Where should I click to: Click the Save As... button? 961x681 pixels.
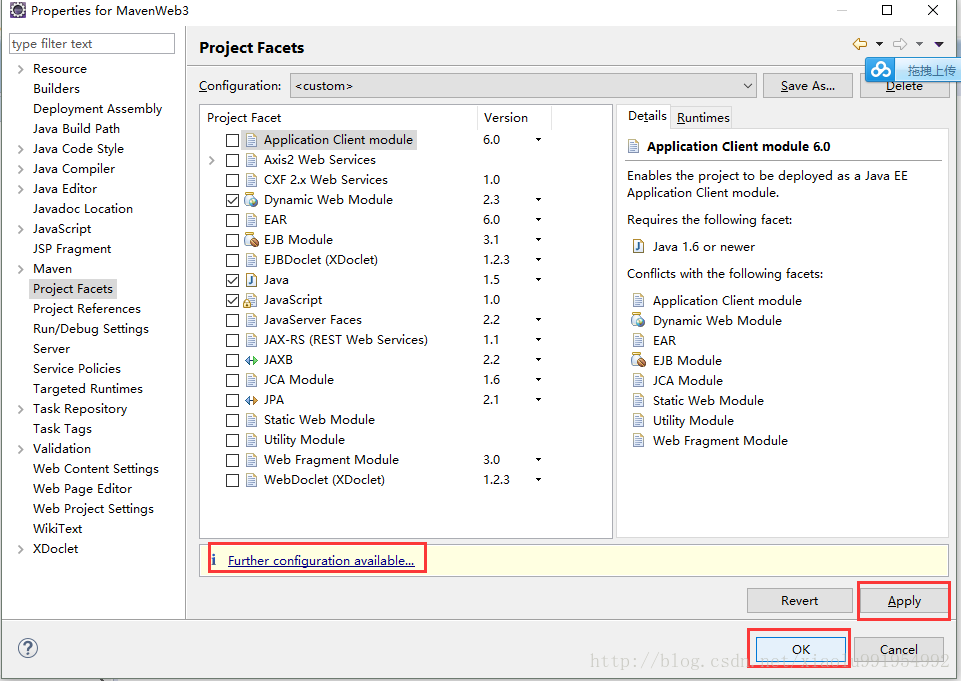click(808, 86)
